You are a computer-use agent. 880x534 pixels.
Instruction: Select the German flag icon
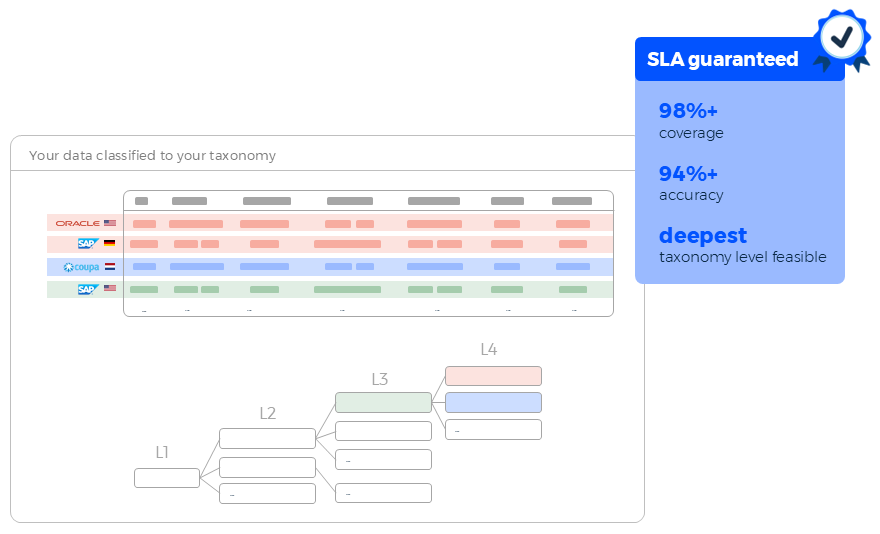pyautogui.click(x=110, y=244)
